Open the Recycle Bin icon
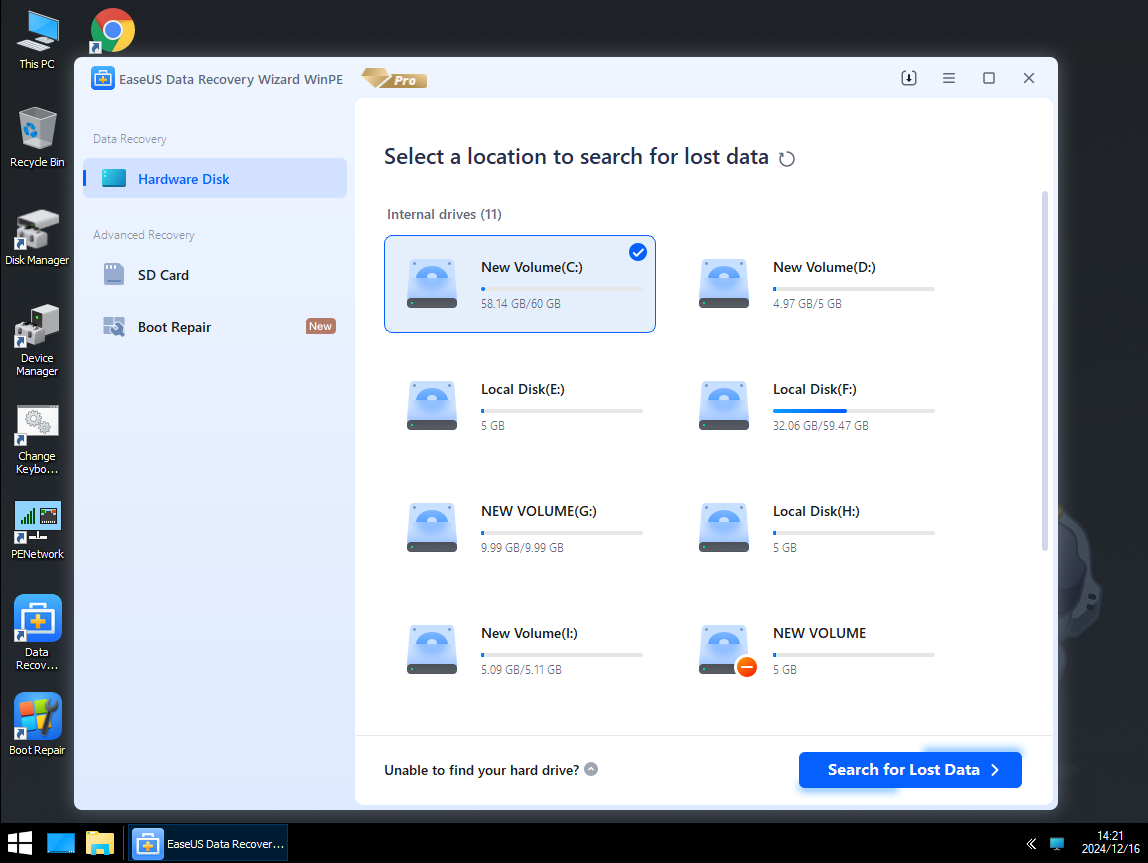Viewport: 1148px width, 863px height. tap(37, 138)
